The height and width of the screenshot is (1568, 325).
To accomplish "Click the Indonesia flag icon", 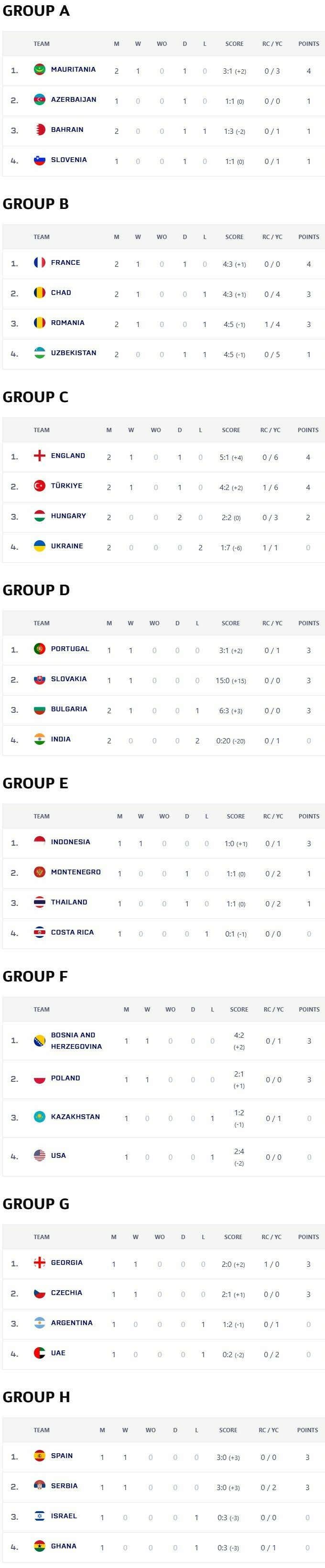I will point(40,842).
